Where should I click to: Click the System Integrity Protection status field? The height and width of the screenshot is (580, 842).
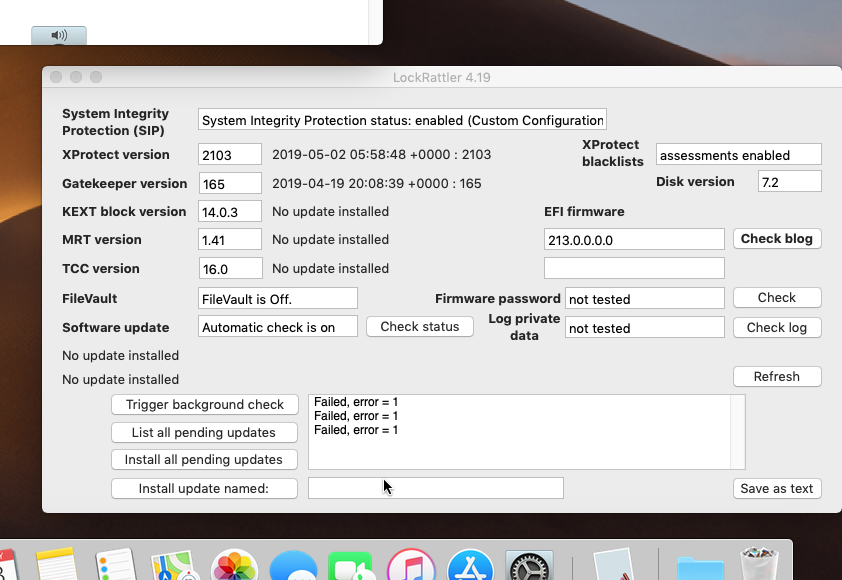[x=402, y=119]
